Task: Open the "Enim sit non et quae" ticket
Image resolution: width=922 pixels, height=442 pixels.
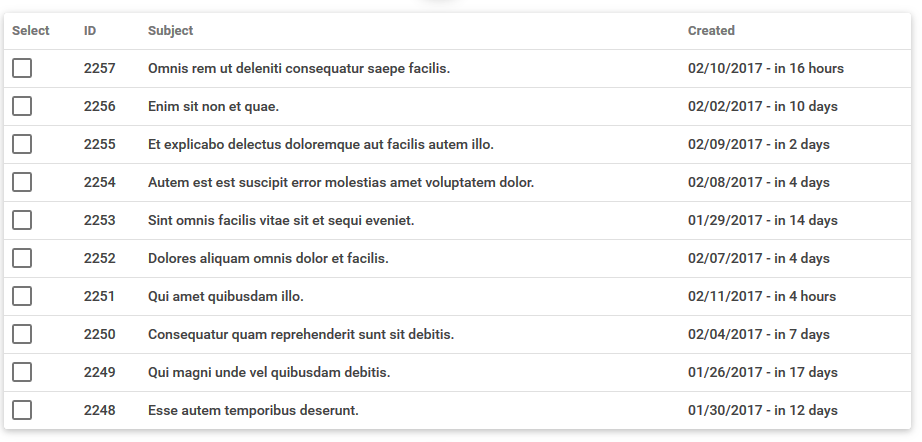Action: (x=213, y=107)
